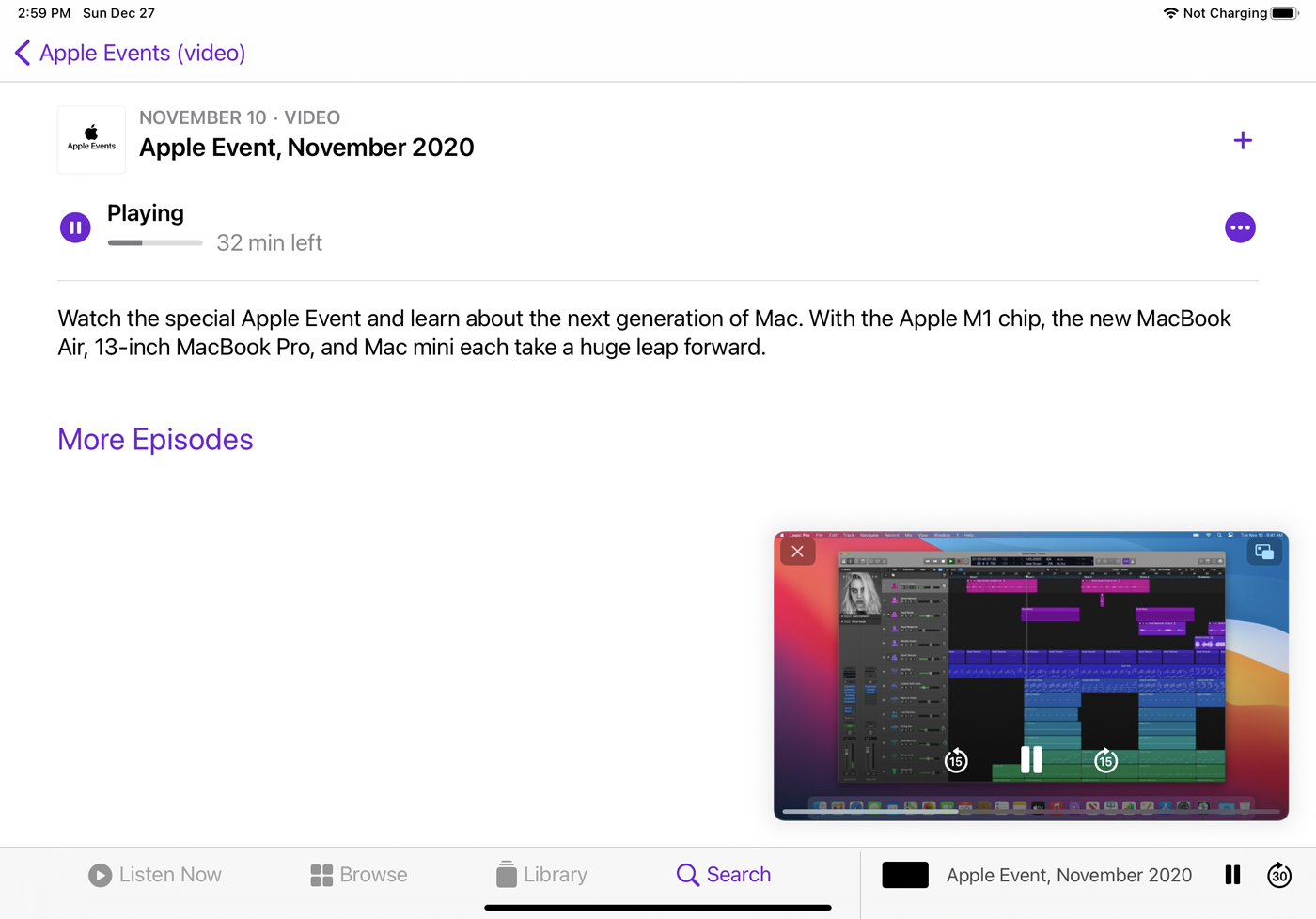The image size is (1316, 919).
Task: Switch to Library tab
Action: coord(541,875)
